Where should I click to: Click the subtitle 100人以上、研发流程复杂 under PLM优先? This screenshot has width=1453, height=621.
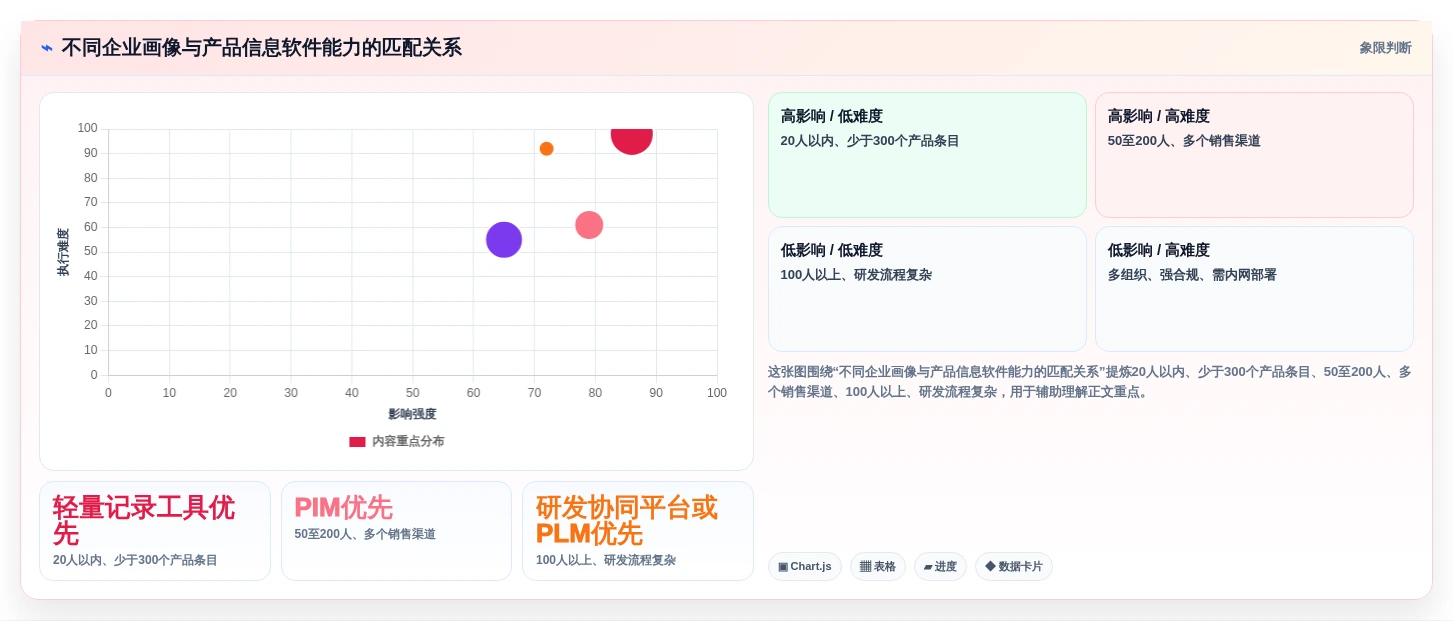[x=606, y=561]
